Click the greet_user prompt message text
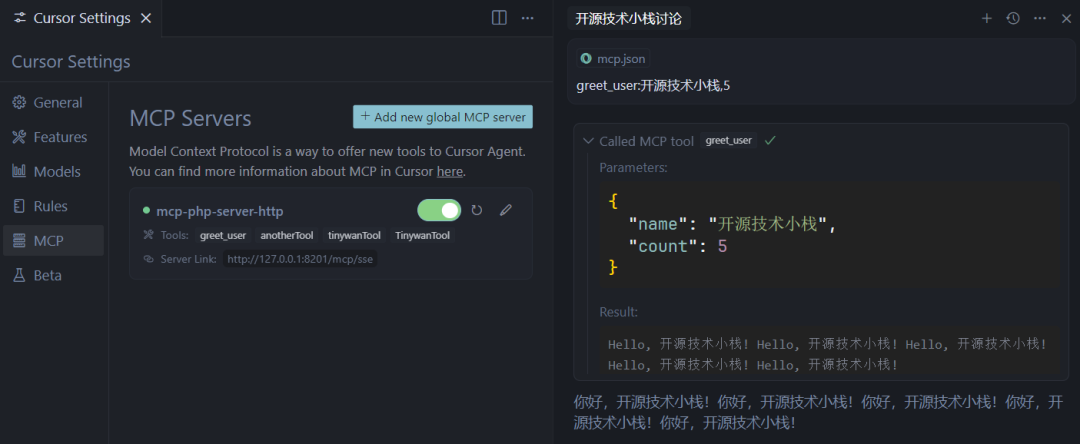 click(x=653, y=86)
